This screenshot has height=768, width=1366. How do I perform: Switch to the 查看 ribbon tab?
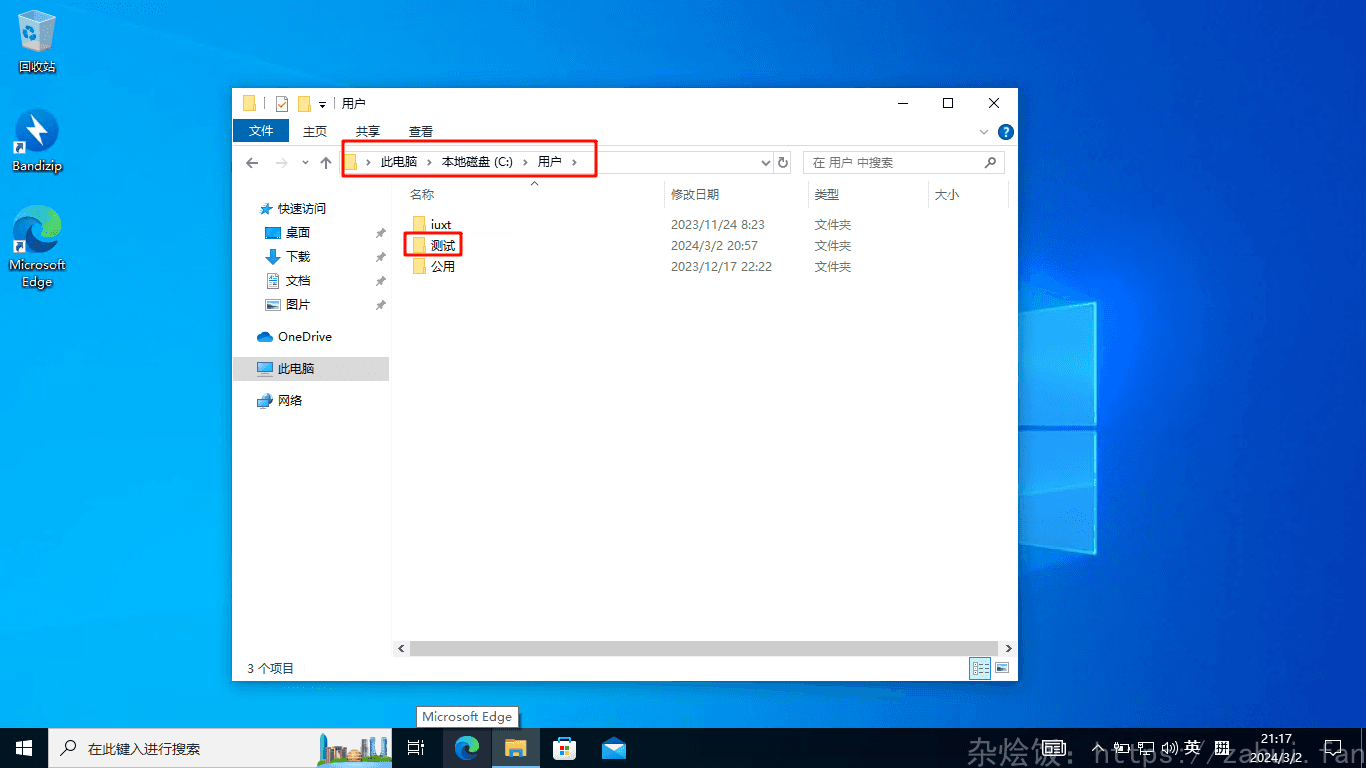coord(421,132)
